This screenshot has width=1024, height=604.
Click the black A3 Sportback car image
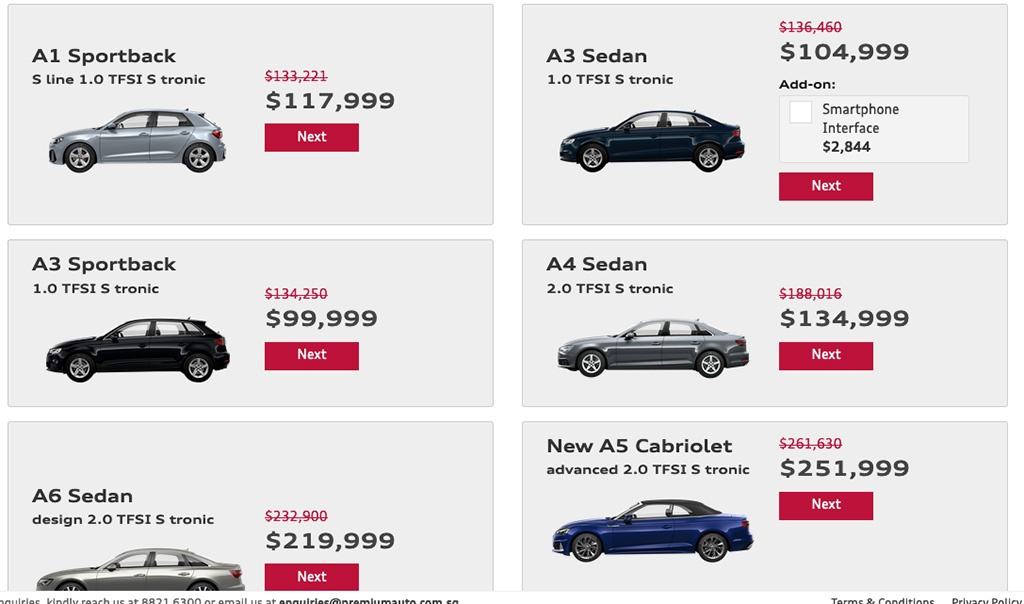tap(137, 350)
